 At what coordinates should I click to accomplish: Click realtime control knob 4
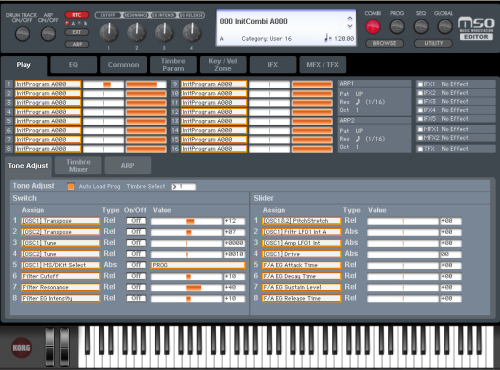coord(192,32)
